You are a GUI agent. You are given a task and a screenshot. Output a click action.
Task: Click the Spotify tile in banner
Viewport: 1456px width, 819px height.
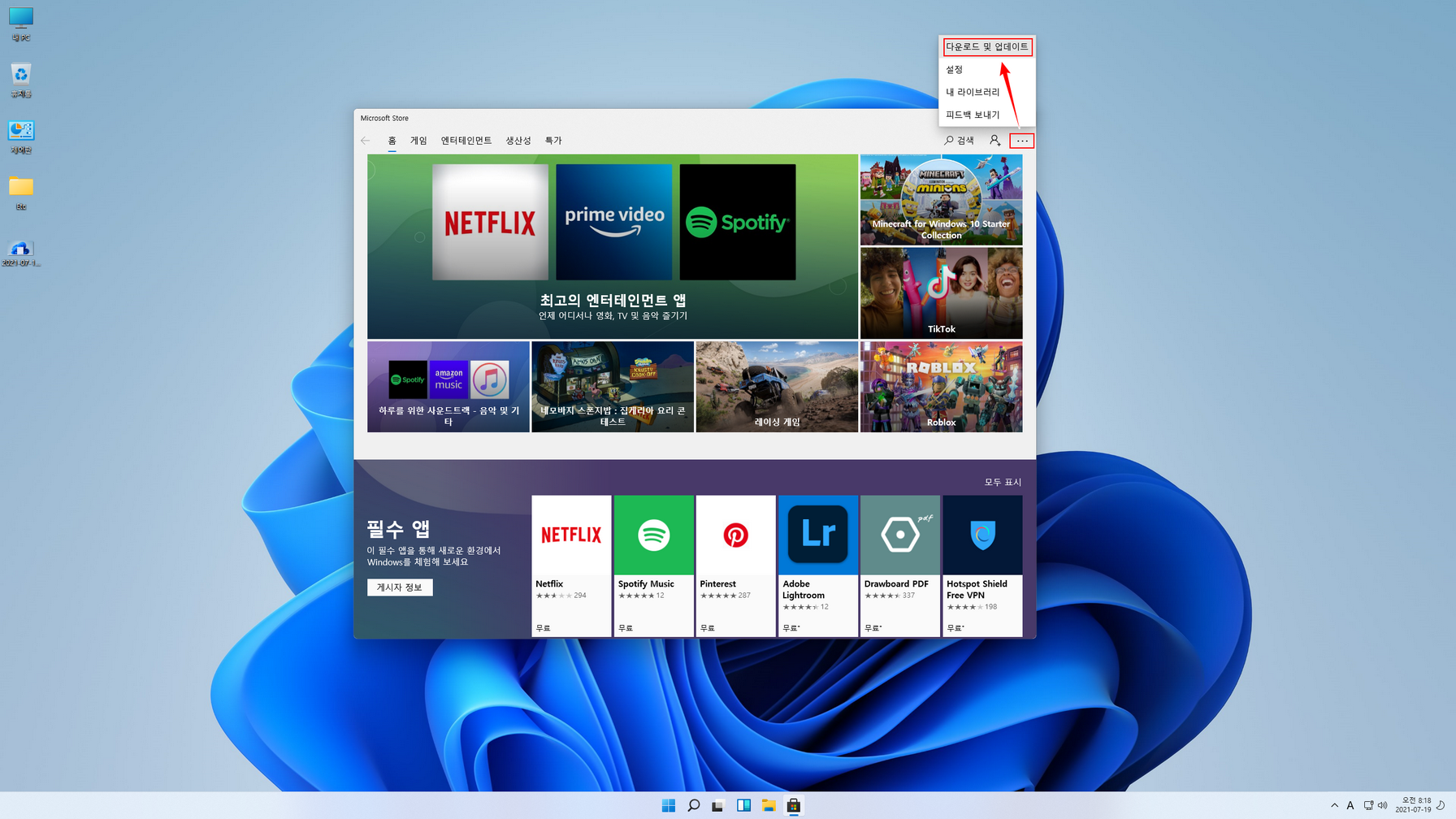point(738,223)
